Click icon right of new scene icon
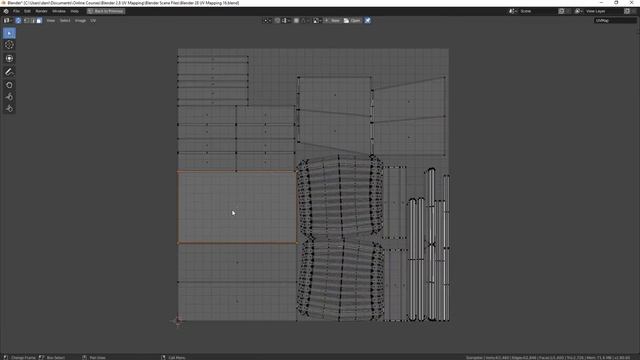Viewport: 640px width, 360px height. pos(568,11)
